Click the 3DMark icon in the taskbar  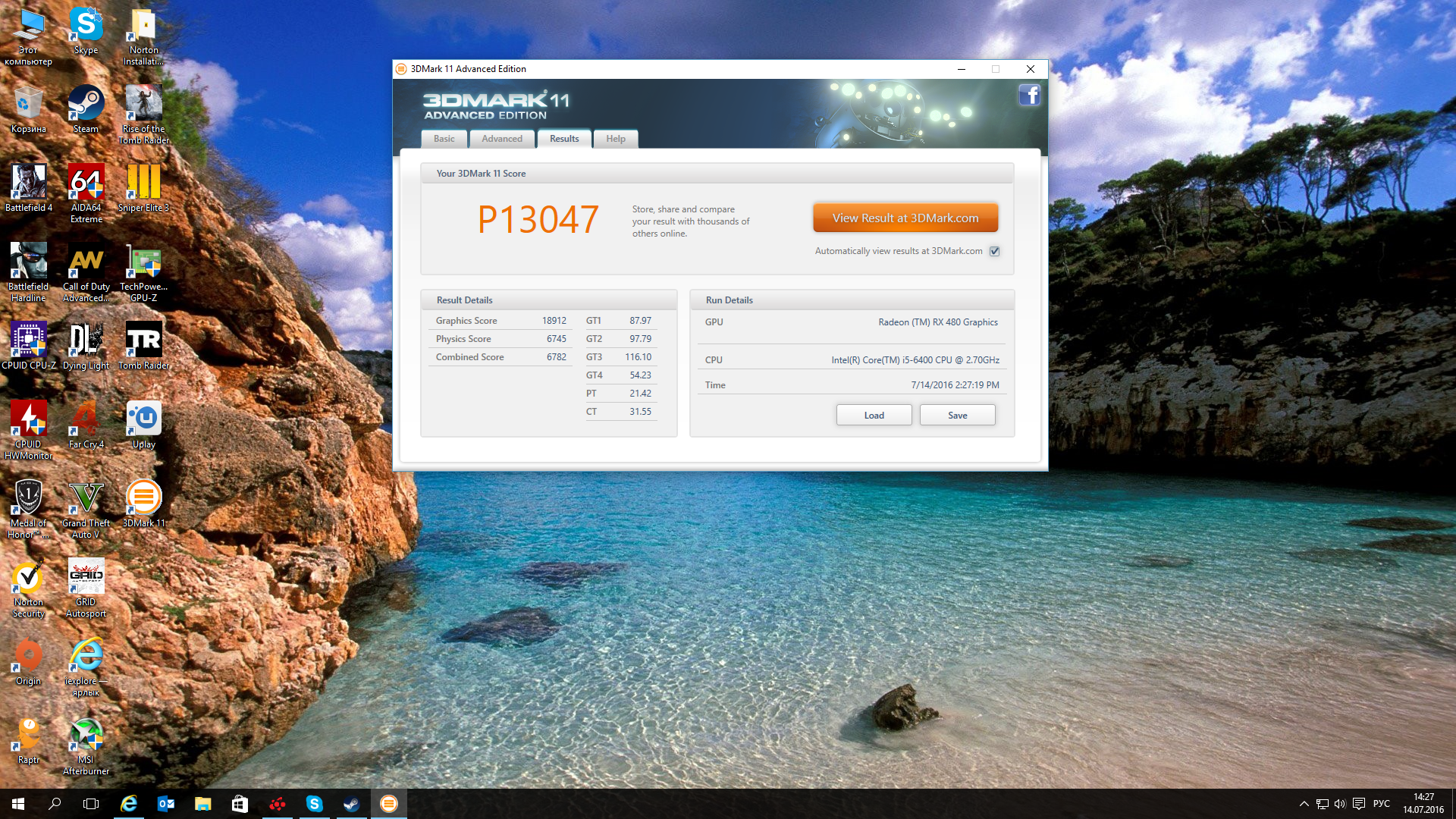click(x=388, y=804)
